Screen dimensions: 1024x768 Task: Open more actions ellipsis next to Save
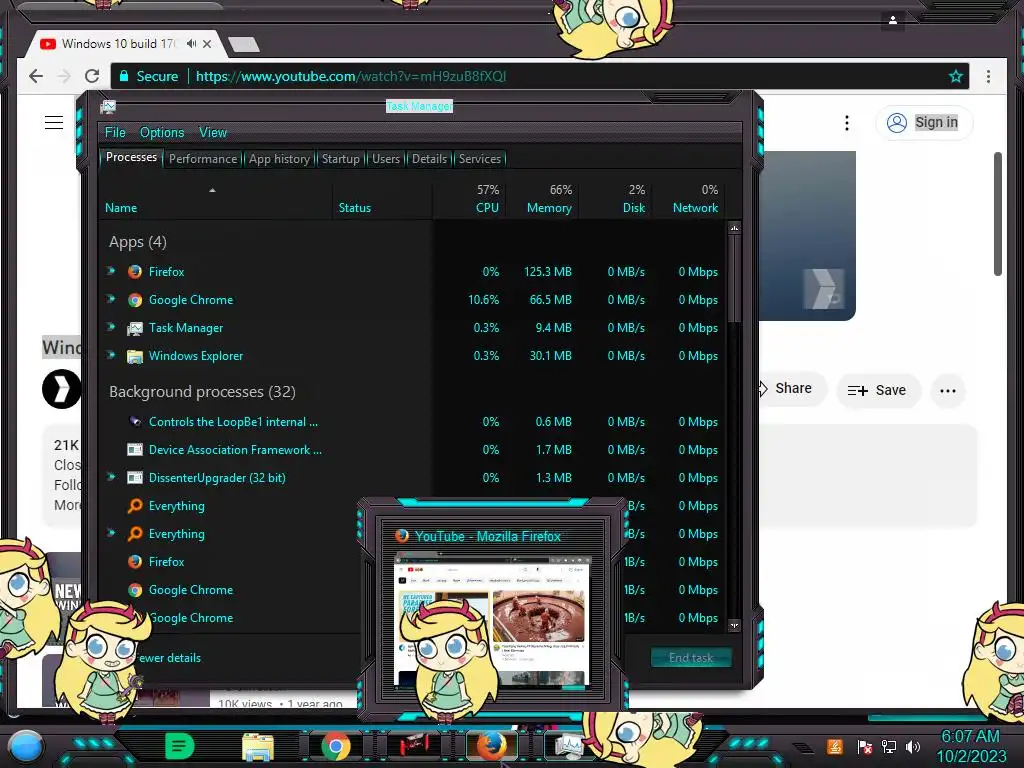coord(948,391)
